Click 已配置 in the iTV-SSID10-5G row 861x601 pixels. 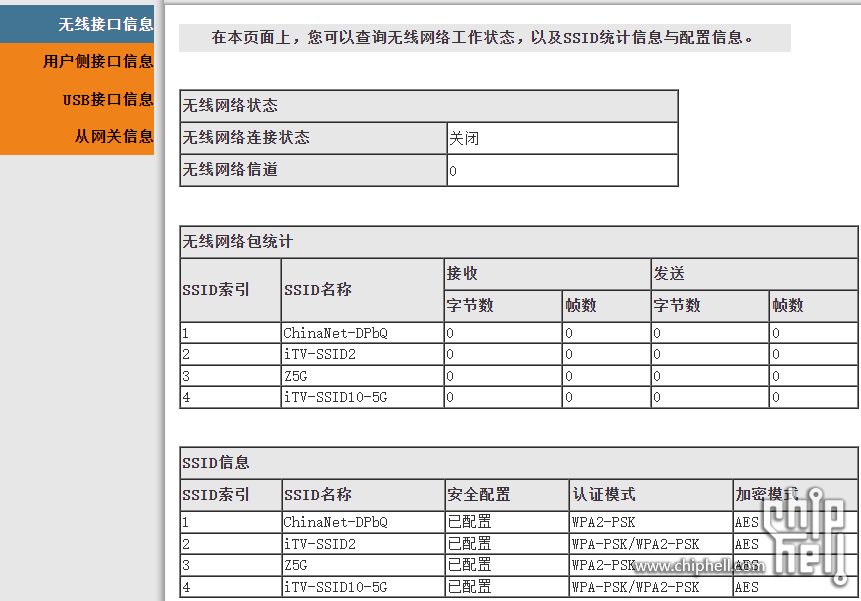click(x=469, y=587)
